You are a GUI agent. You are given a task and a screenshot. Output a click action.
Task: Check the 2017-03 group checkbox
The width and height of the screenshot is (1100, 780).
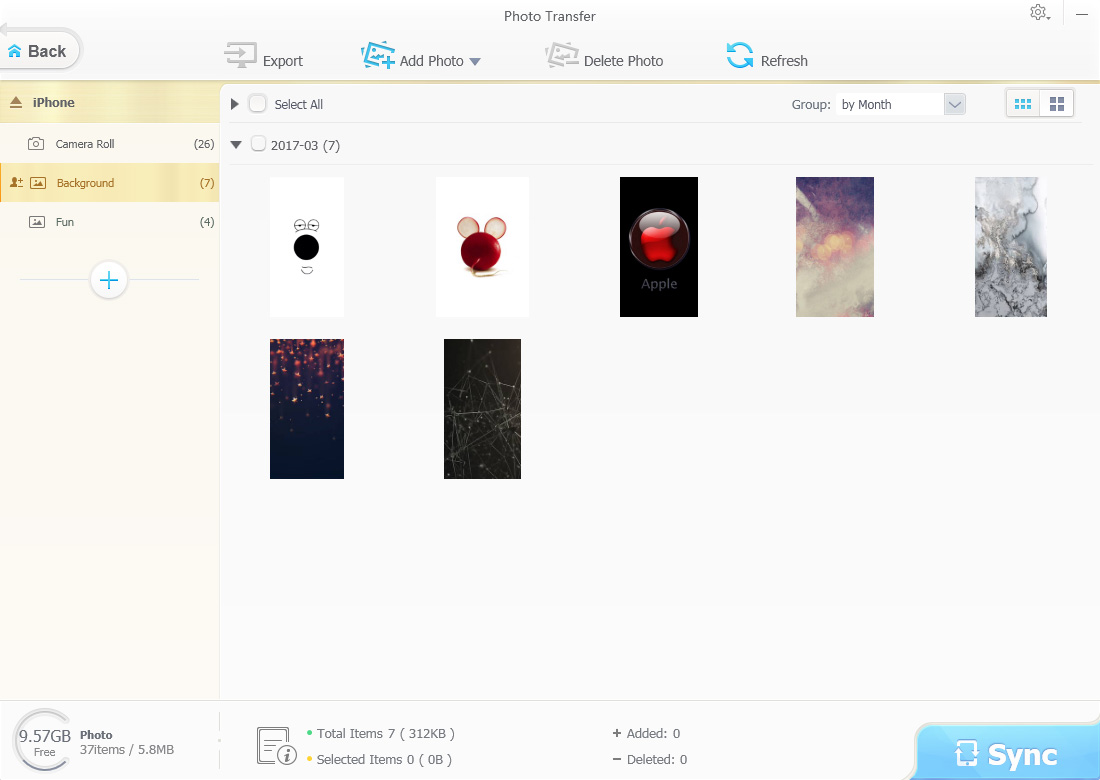258,144
